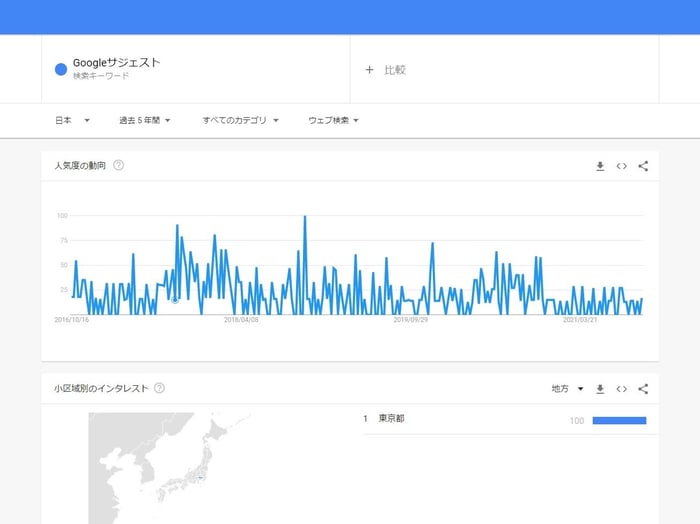
Task: Open embed code for 人気度の動向 chart
Action: [621, 166]
